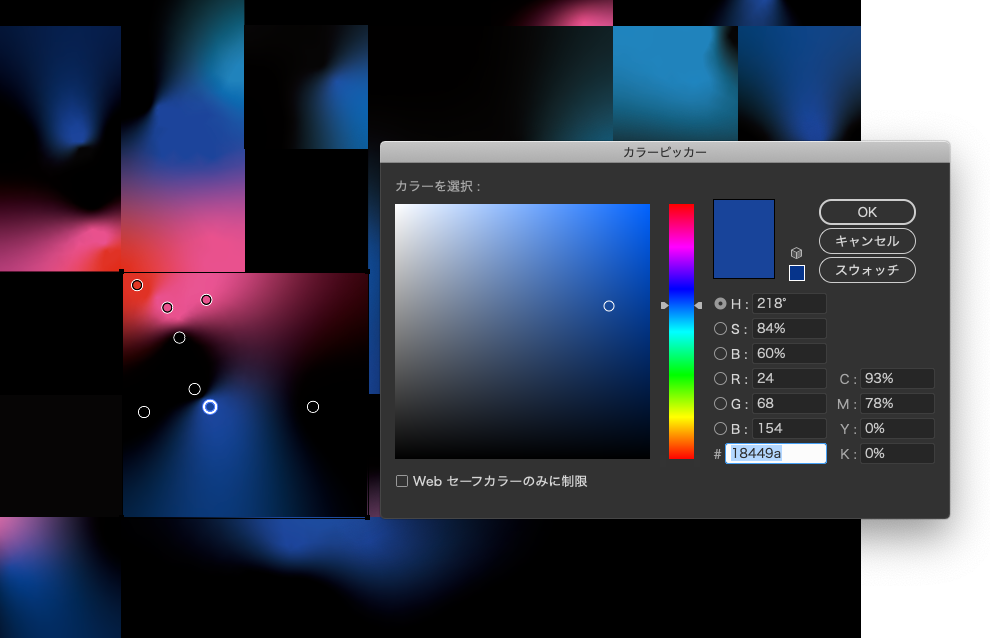
Task: Click the OK button
Action: click(867, 212)
